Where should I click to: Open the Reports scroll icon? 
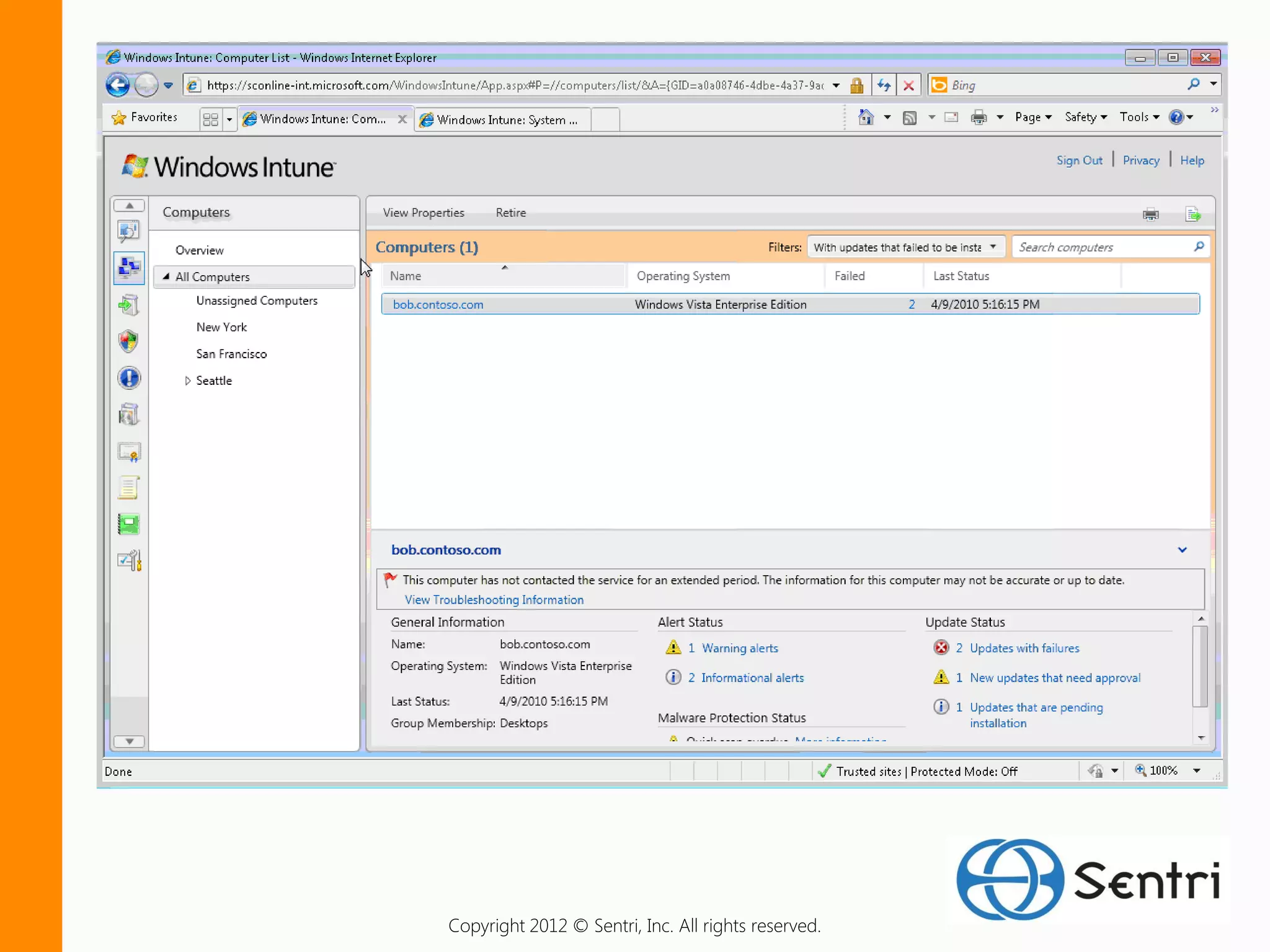pyautogui.click(x=128, y=488)
